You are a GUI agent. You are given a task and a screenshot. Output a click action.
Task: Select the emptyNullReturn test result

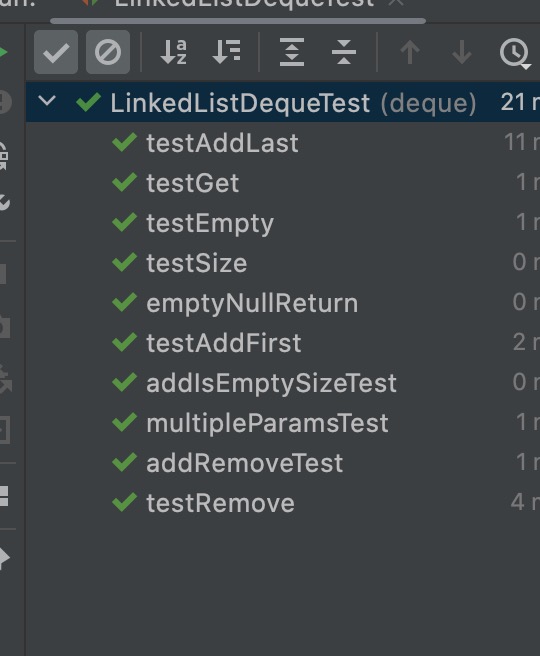[283, 303]
